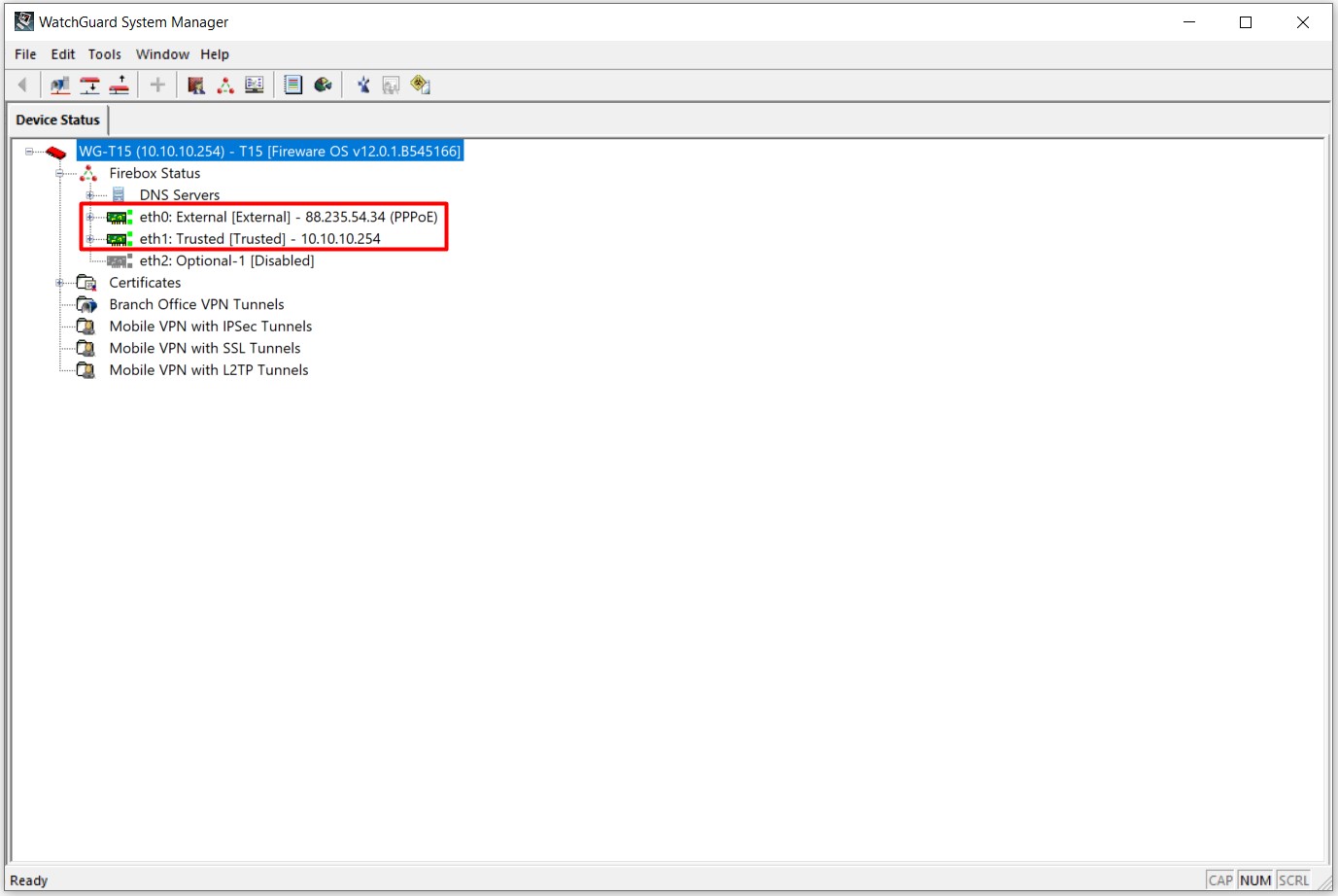Select the DNS Servers label
This screenshot has height=896, width=1338.
180,195
